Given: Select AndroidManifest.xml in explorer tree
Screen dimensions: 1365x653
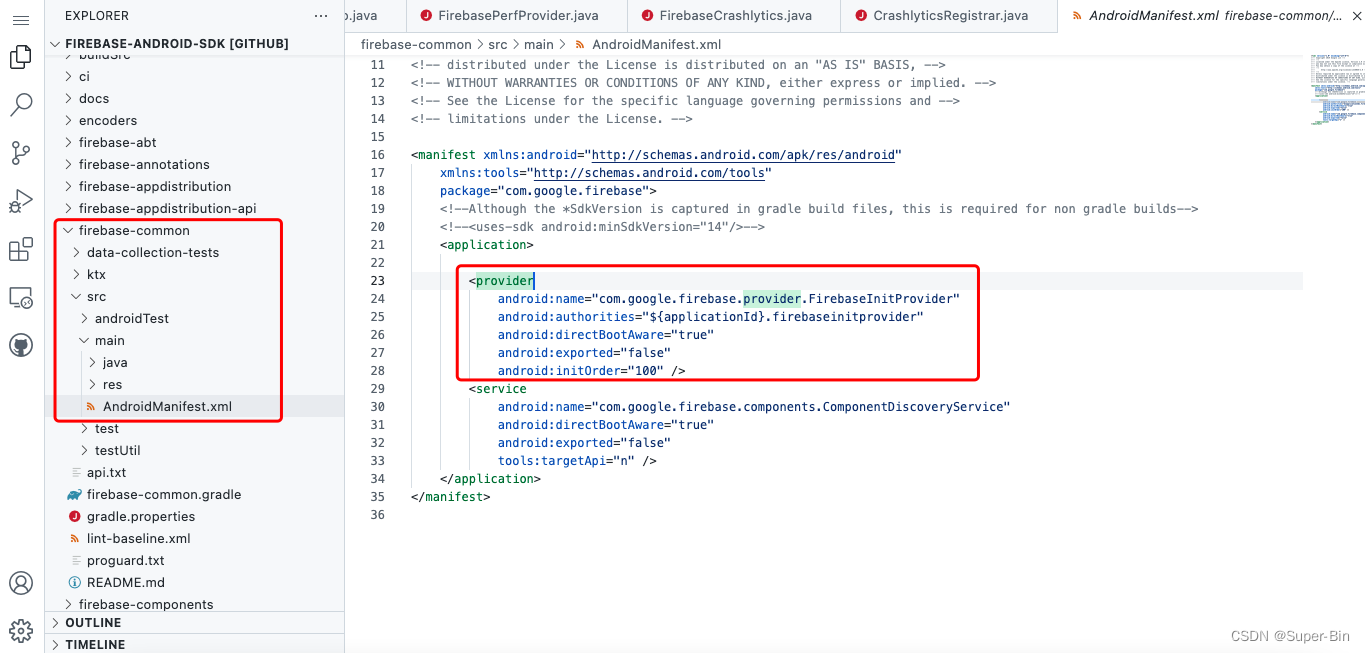Looking at the screenshot, I should [195, 406].
